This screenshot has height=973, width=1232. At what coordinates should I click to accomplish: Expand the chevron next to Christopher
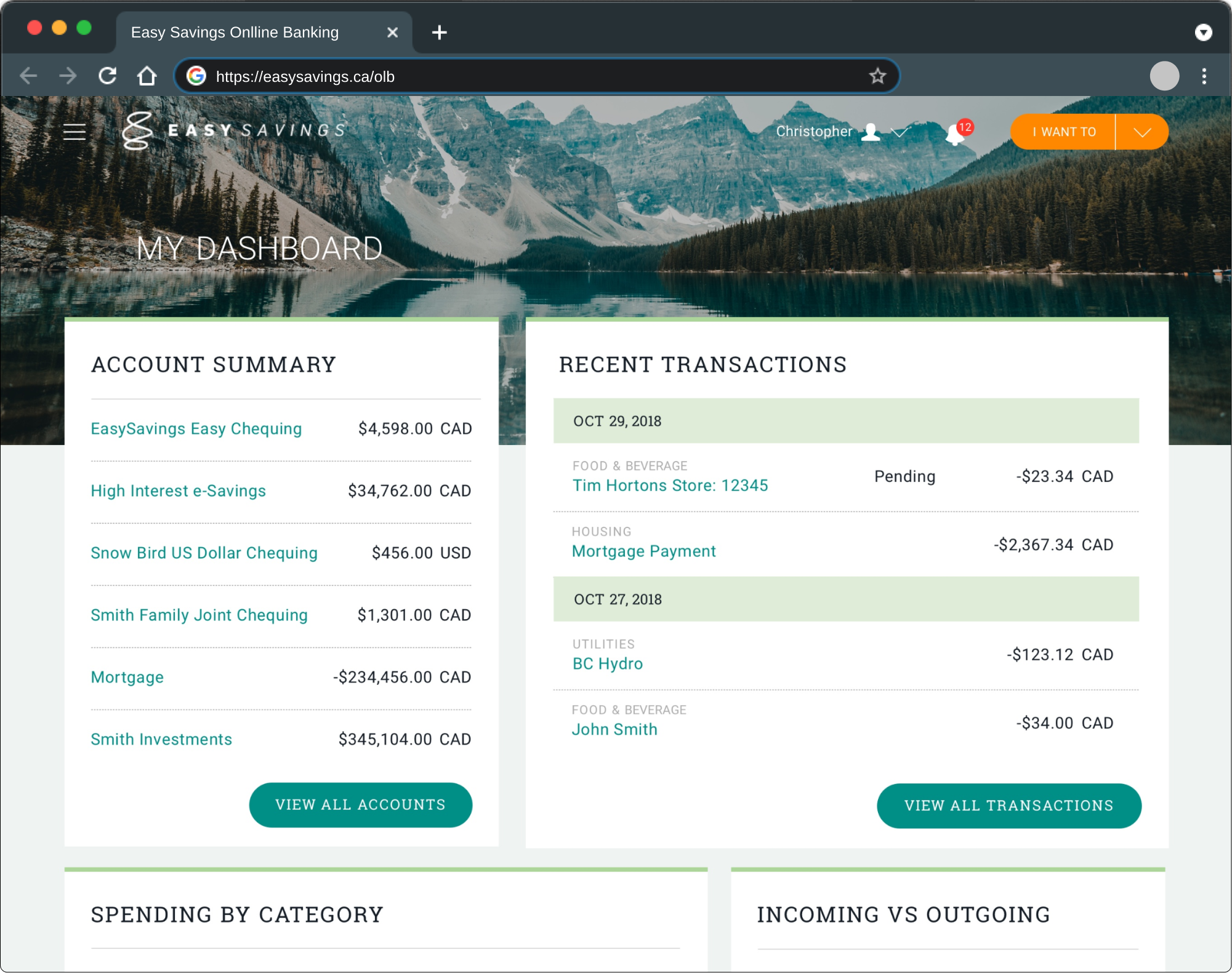(899, 134)
